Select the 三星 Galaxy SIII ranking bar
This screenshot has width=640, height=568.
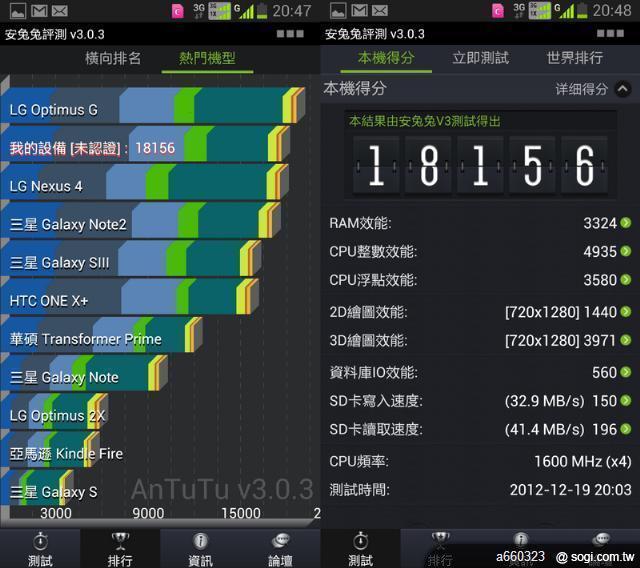coord(131,258)
